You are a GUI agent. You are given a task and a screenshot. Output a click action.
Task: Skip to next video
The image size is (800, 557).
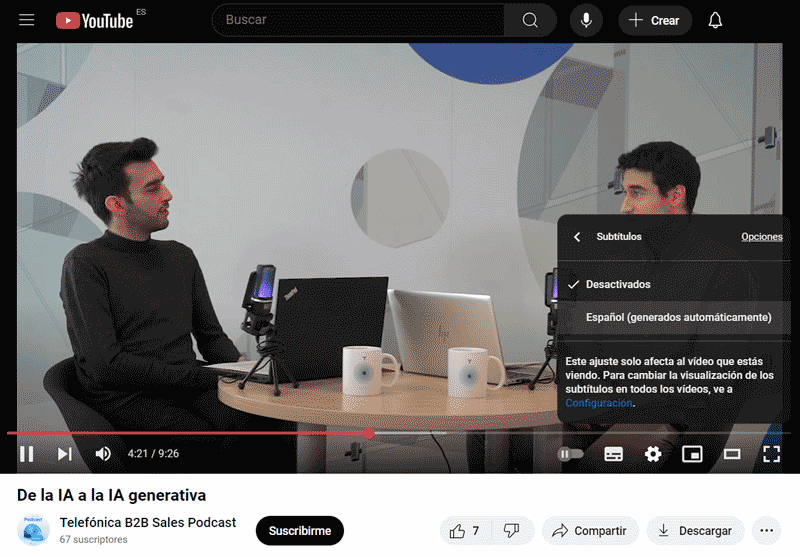tap(64, 453)
